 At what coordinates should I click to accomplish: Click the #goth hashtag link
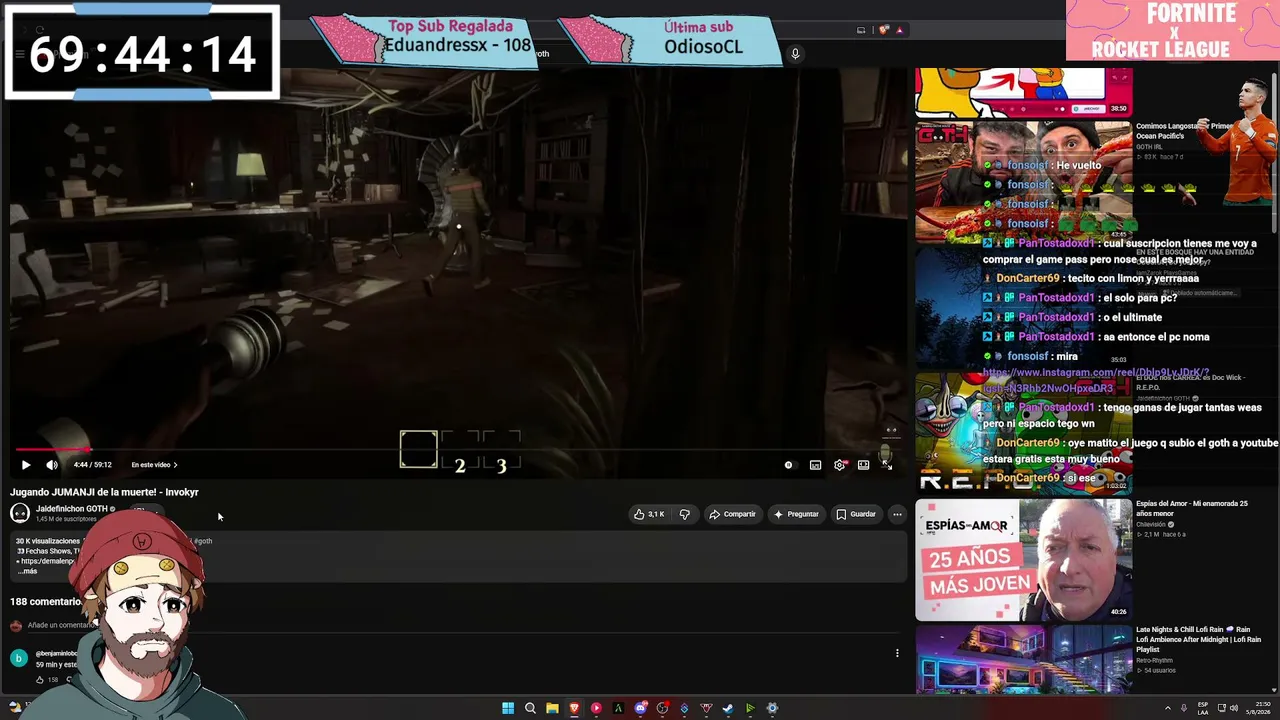[x=202, y=541]
